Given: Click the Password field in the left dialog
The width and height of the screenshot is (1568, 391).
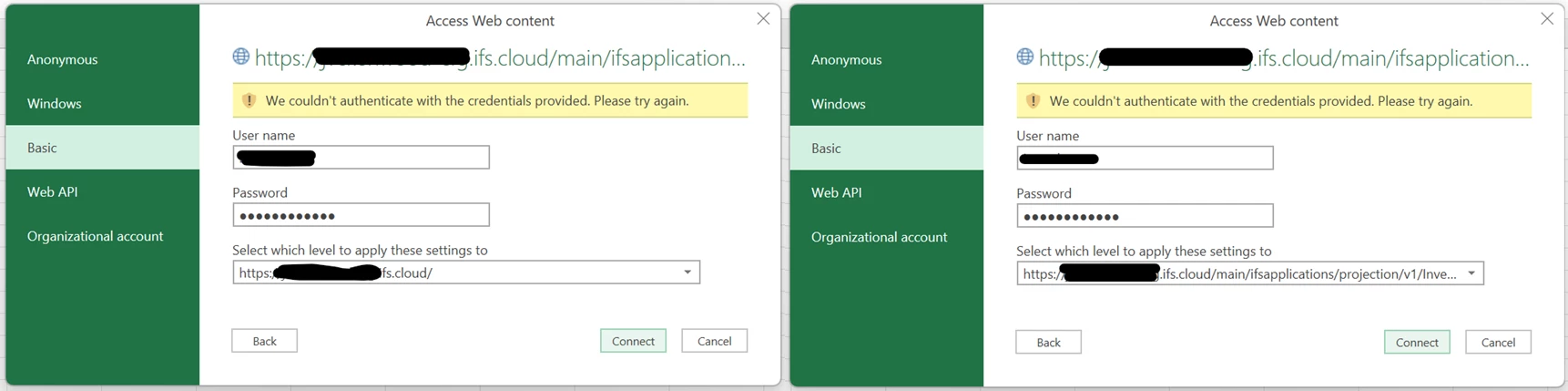Looking at the screenshot, I should pos(401,215).
